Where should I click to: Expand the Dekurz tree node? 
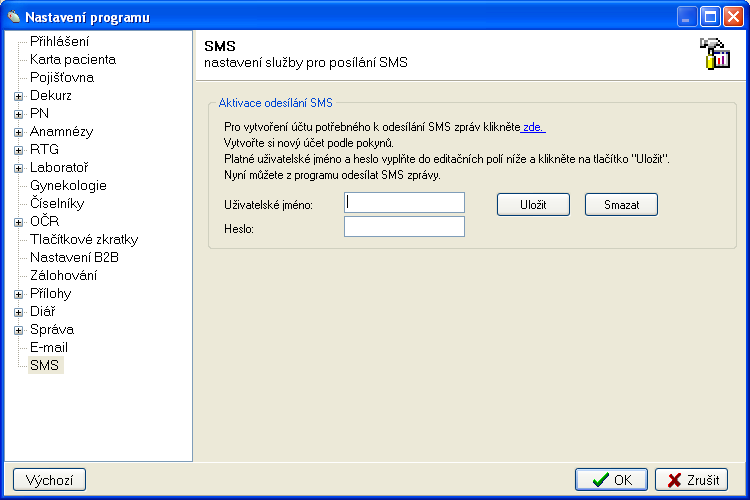[x=18, y=96]
